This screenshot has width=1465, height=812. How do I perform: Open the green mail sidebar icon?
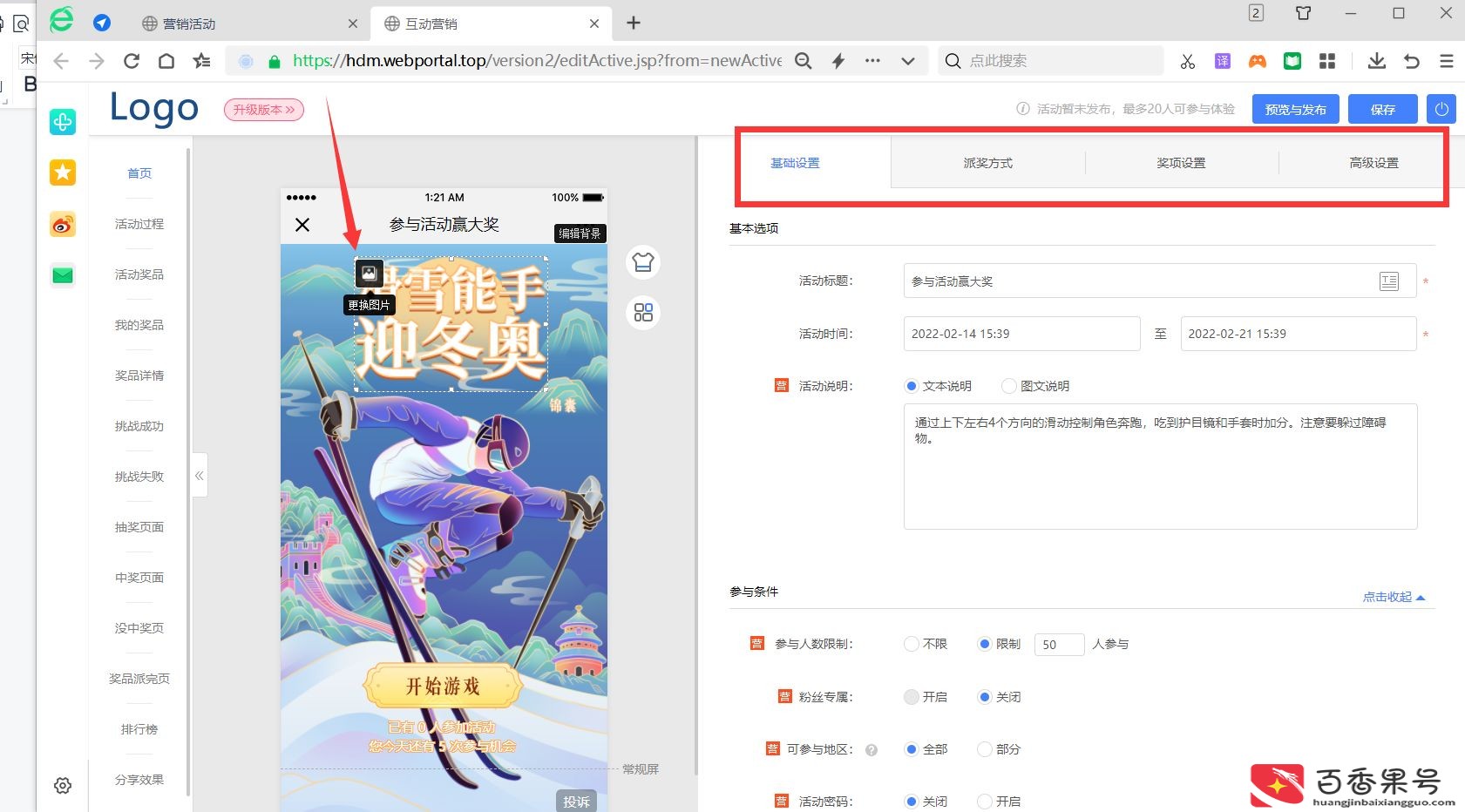(63, 276)
